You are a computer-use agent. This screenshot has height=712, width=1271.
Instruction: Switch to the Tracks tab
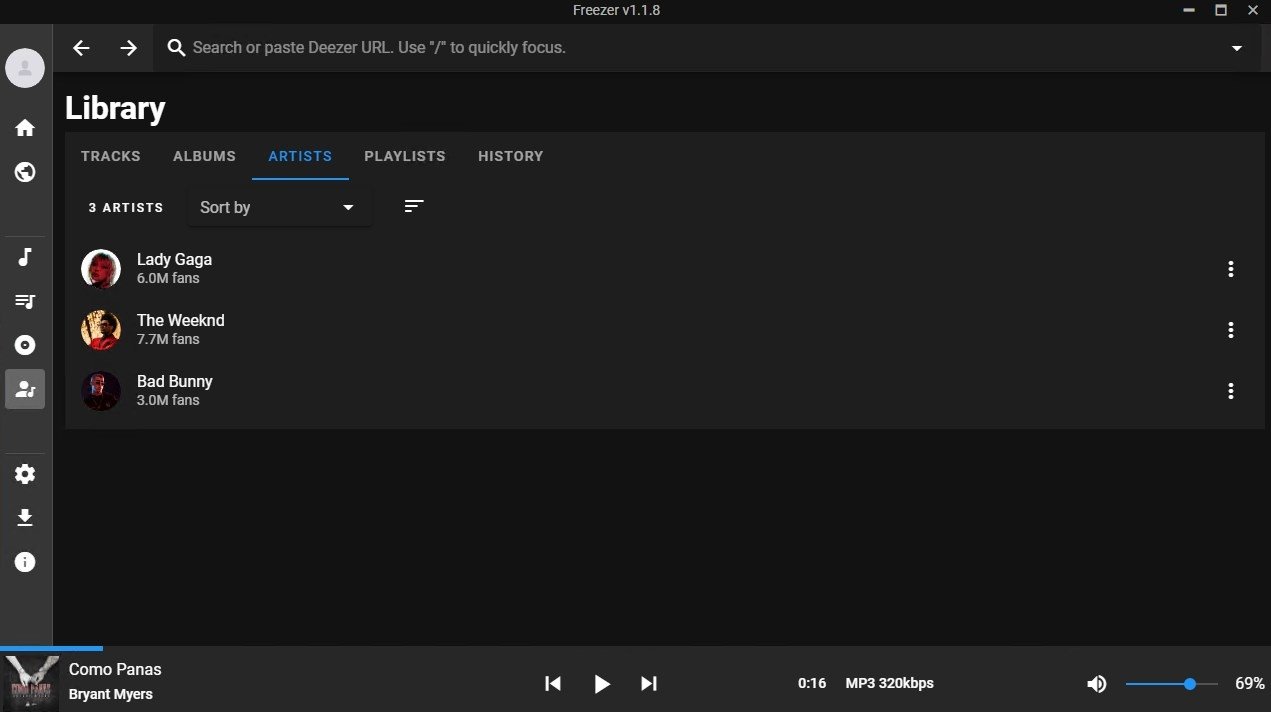point(111,156)
